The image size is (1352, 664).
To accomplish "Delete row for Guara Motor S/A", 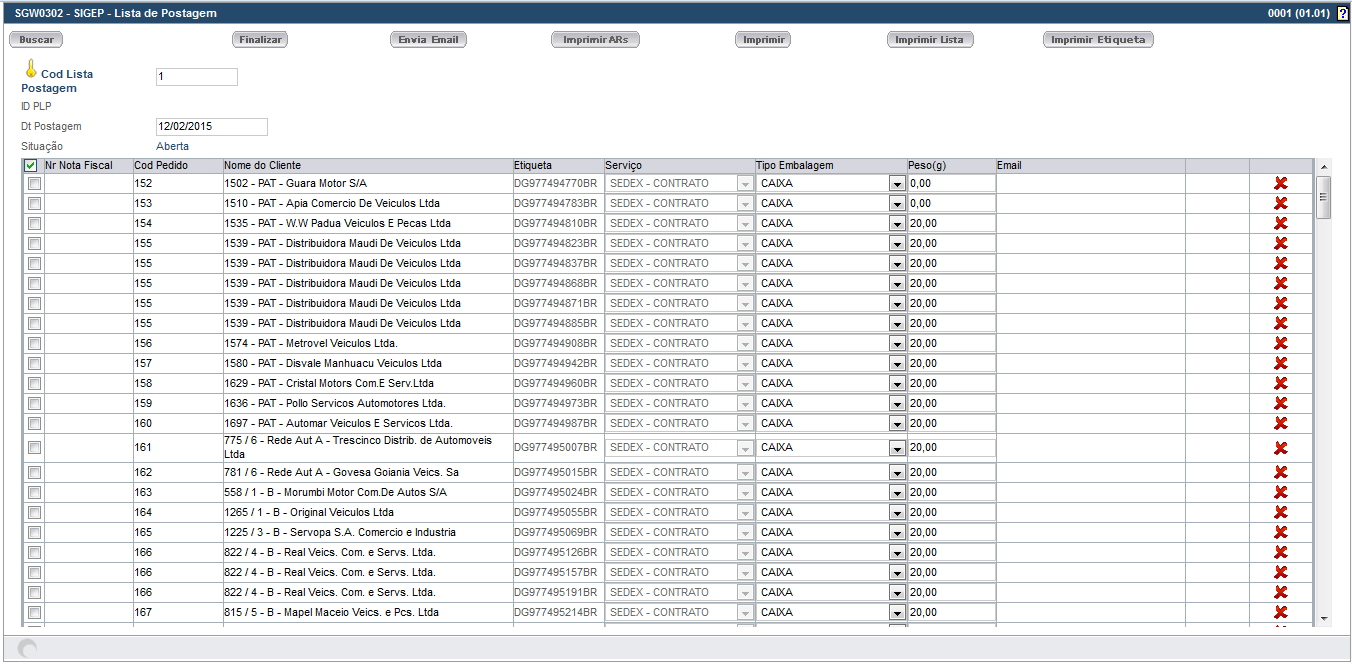I will [x=1280, y=183].
